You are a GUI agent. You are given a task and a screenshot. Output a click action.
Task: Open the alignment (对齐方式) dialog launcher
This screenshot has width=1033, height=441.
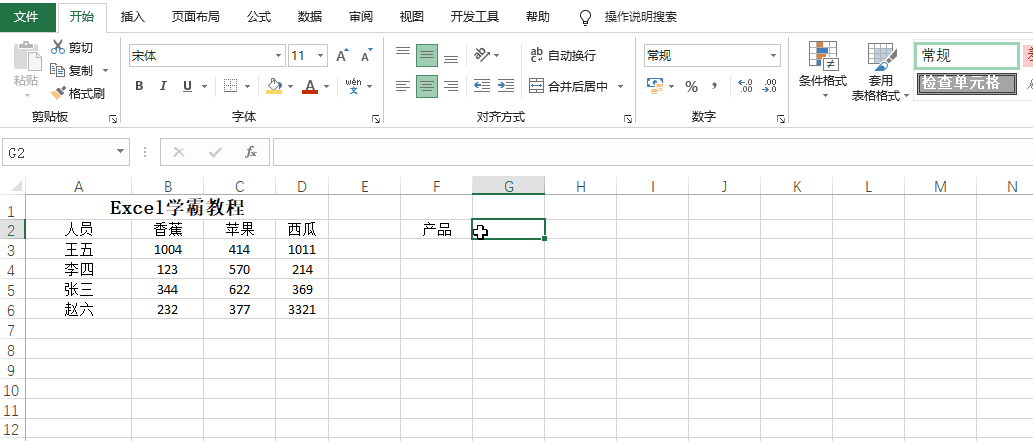point(628,119)
